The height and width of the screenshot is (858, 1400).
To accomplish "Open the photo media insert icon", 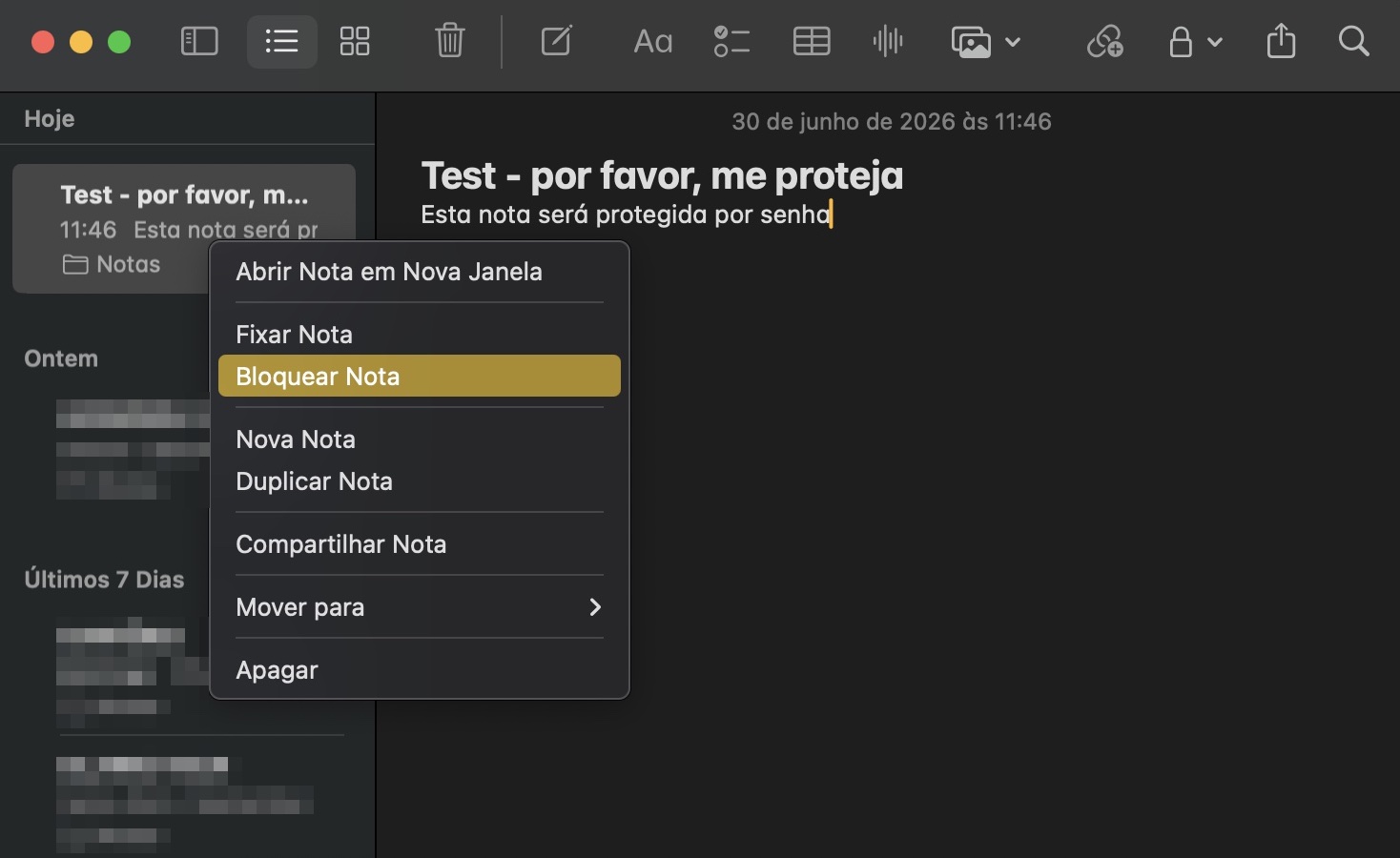I will click(x=971, y=42).
